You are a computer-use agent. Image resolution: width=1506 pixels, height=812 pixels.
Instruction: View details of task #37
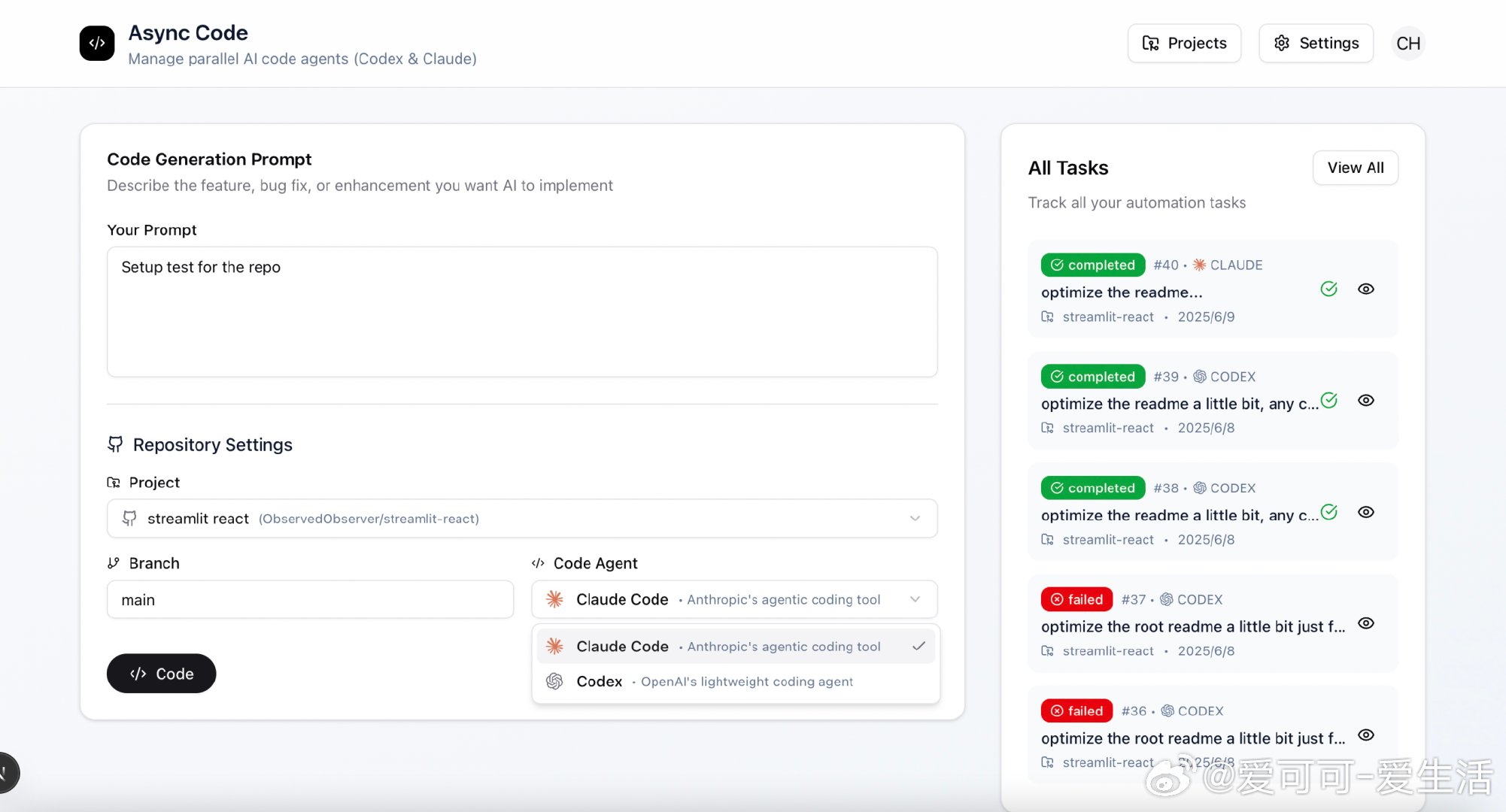[1366, 623]
